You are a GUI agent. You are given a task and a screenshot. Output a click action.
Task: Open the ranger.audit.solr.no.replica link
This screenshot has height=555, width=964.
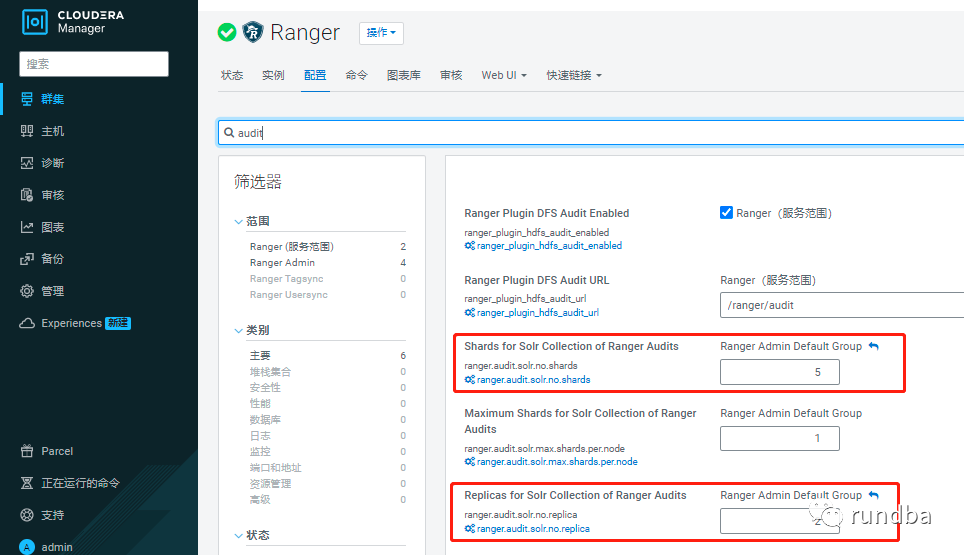533,529
